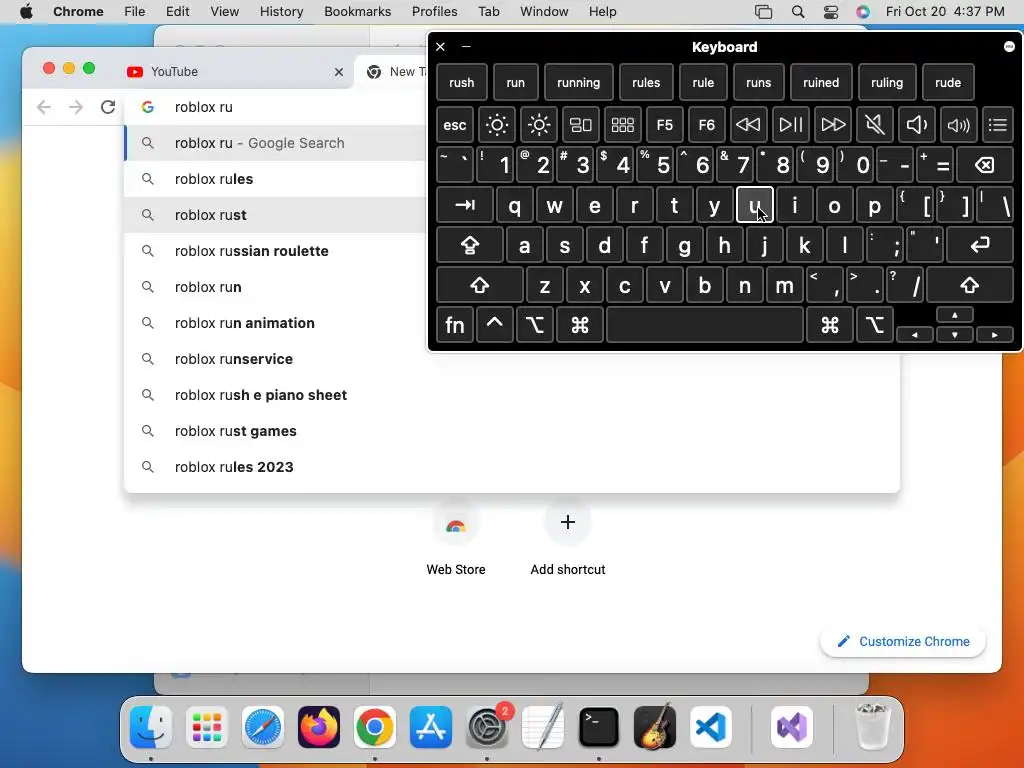Screen dimensions: 1024x768
Task: Open the Bookmarks menu
Action: (357, 12)
